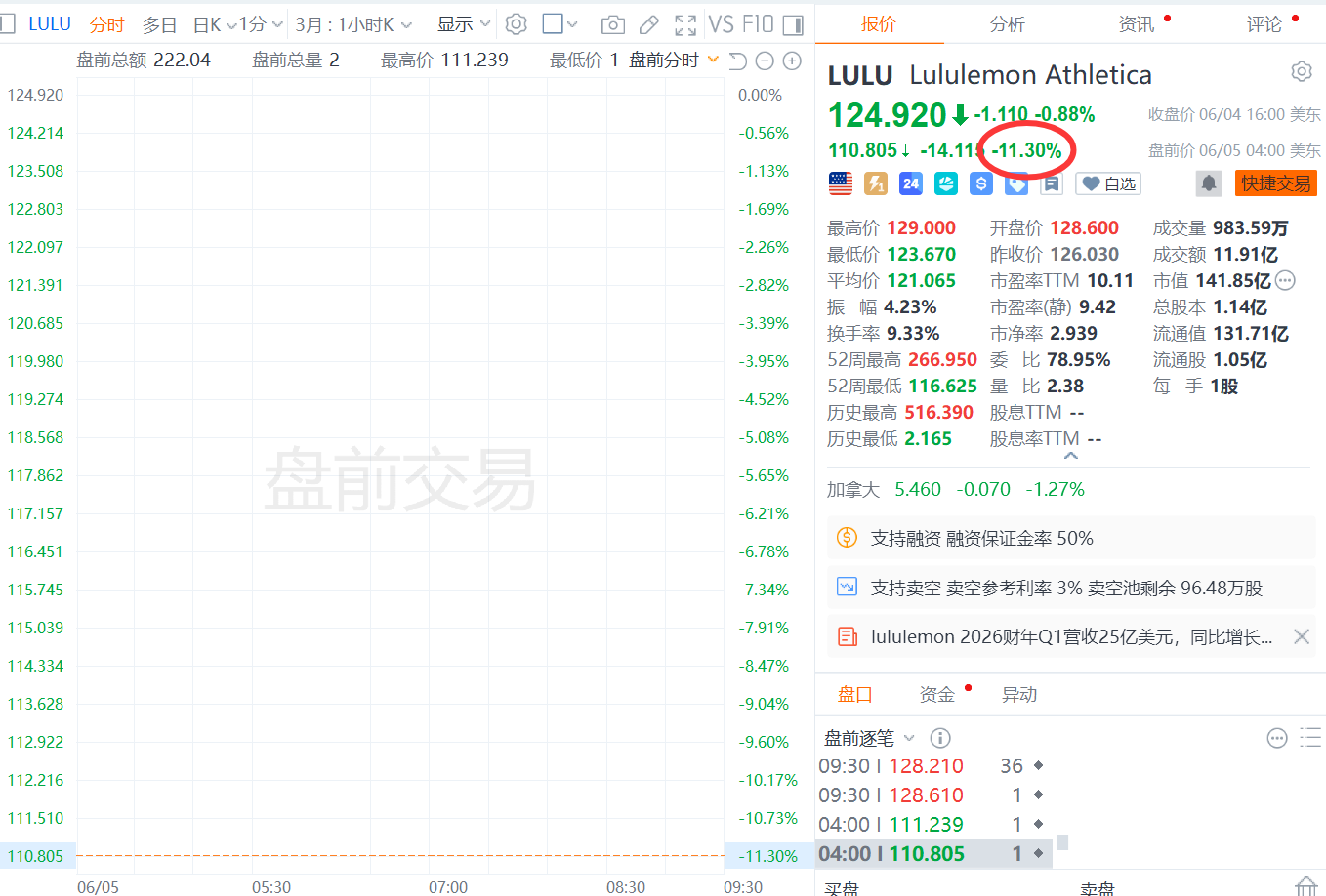Open quote panel settings gear icon
The height and width of the screenshot is (896, 1326).
tap(1301, 71)
